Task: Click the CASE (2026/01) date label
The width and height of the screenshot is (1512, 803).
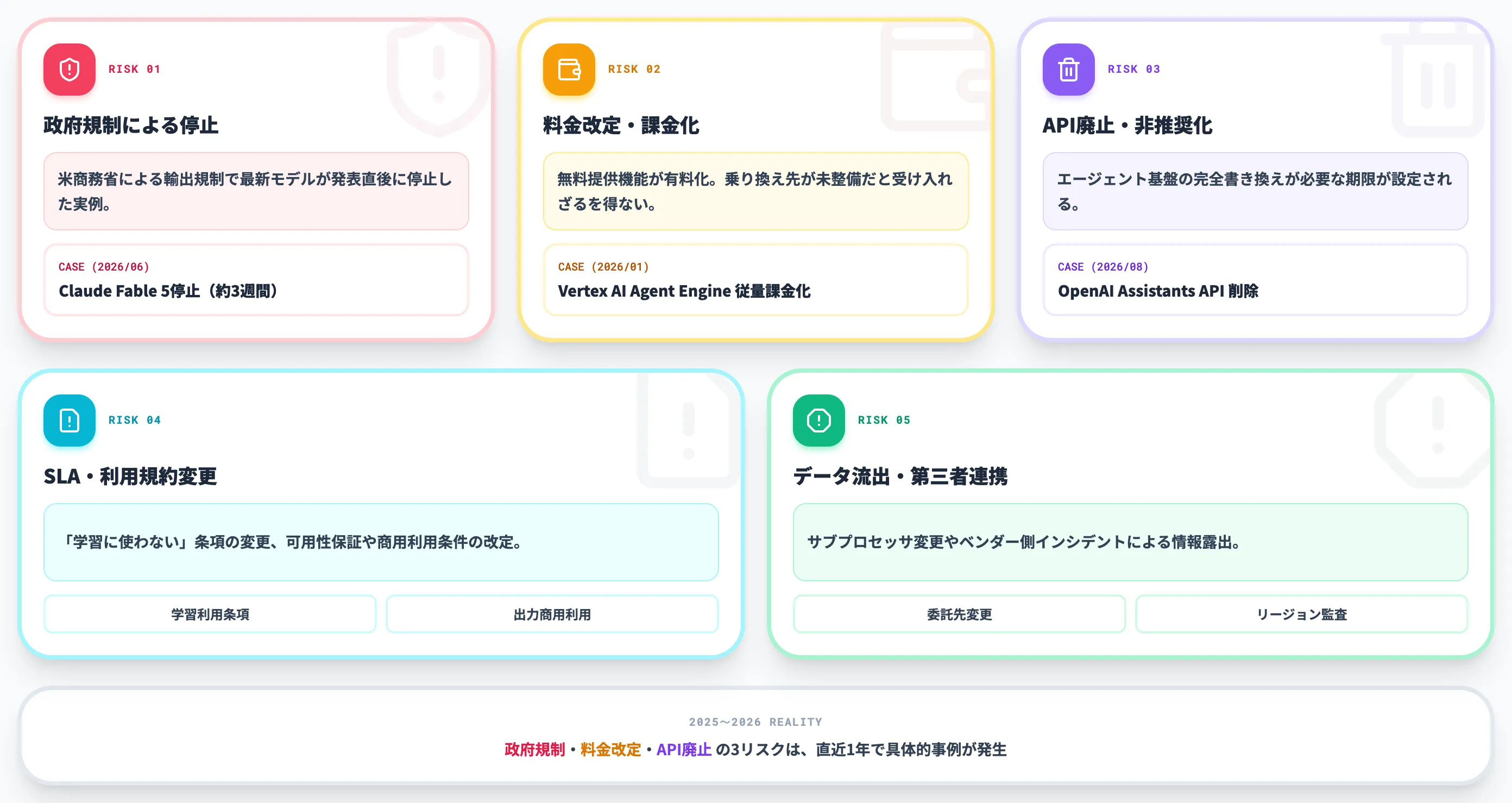Action: pos(603,267)
